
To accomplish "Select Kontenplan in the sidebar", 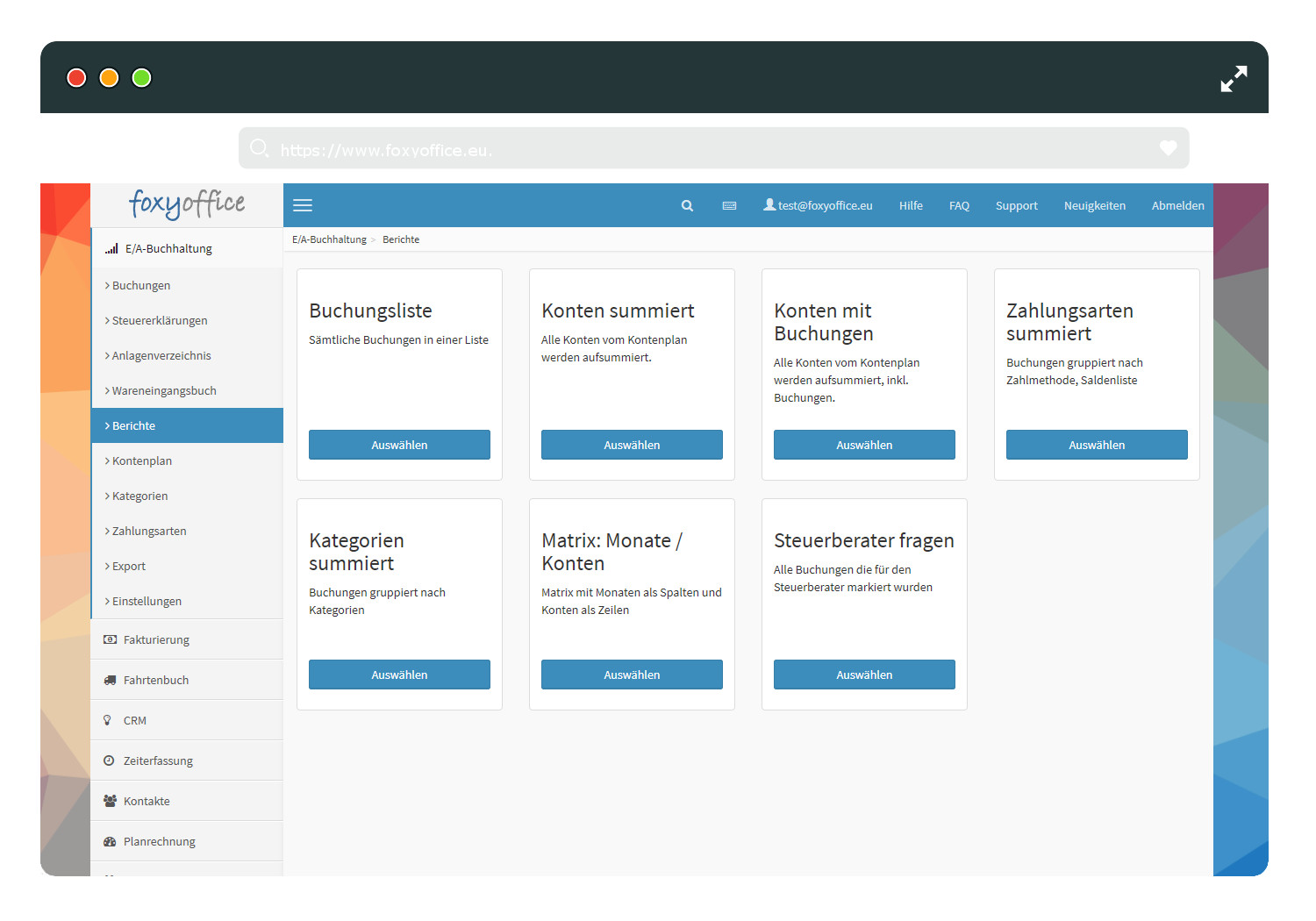I will (141, 460).
